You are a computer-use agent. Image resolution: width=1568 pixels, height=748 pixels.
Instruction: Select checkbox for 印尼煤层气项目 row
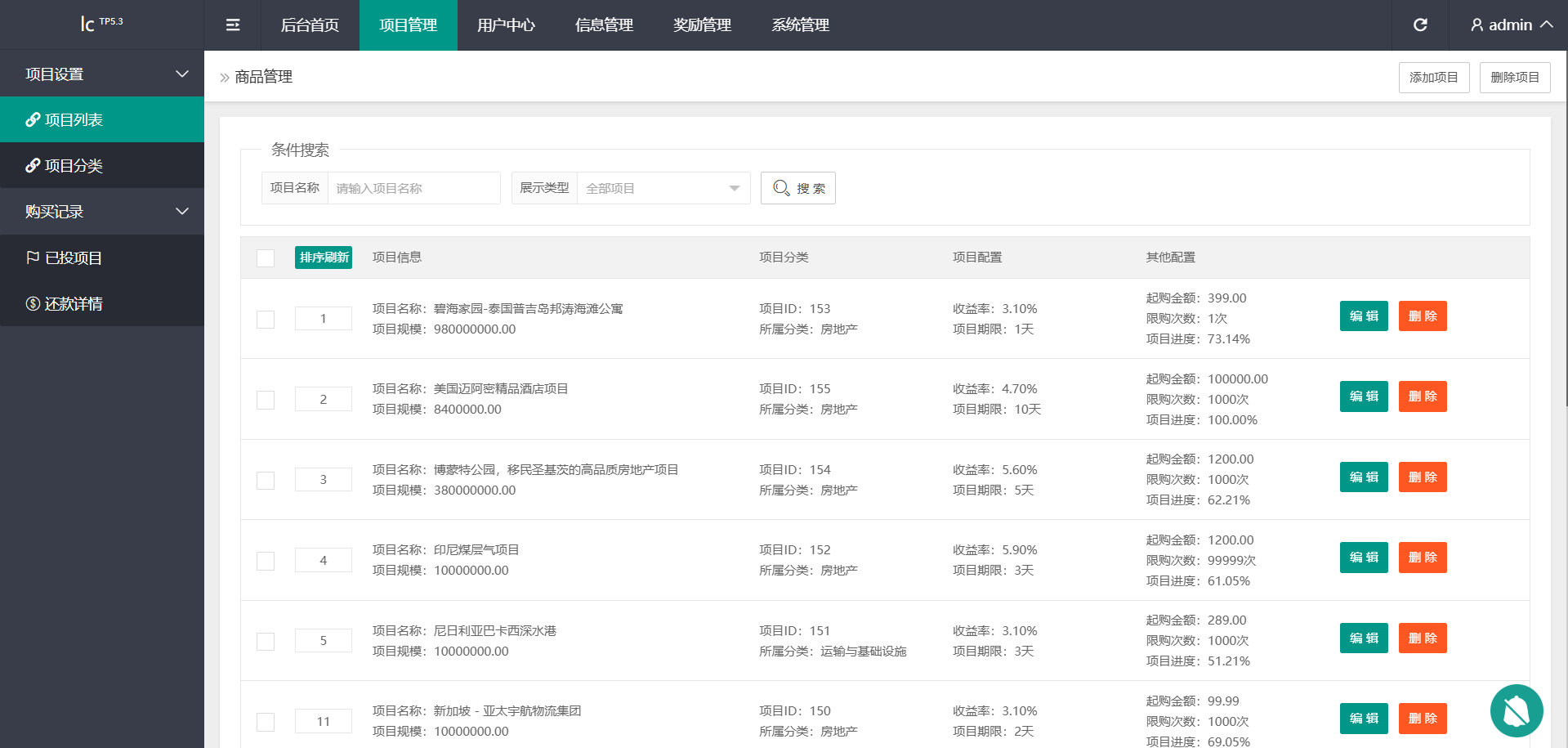266,561
